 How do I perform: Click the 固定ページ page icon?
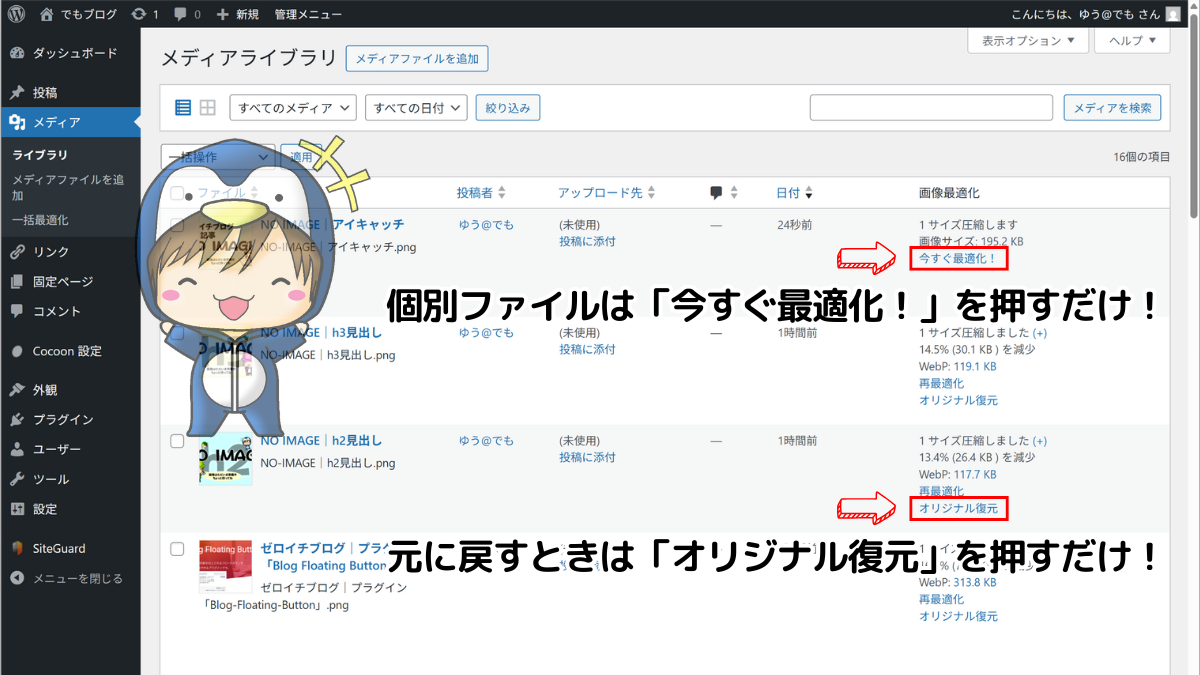coord(17,281)
